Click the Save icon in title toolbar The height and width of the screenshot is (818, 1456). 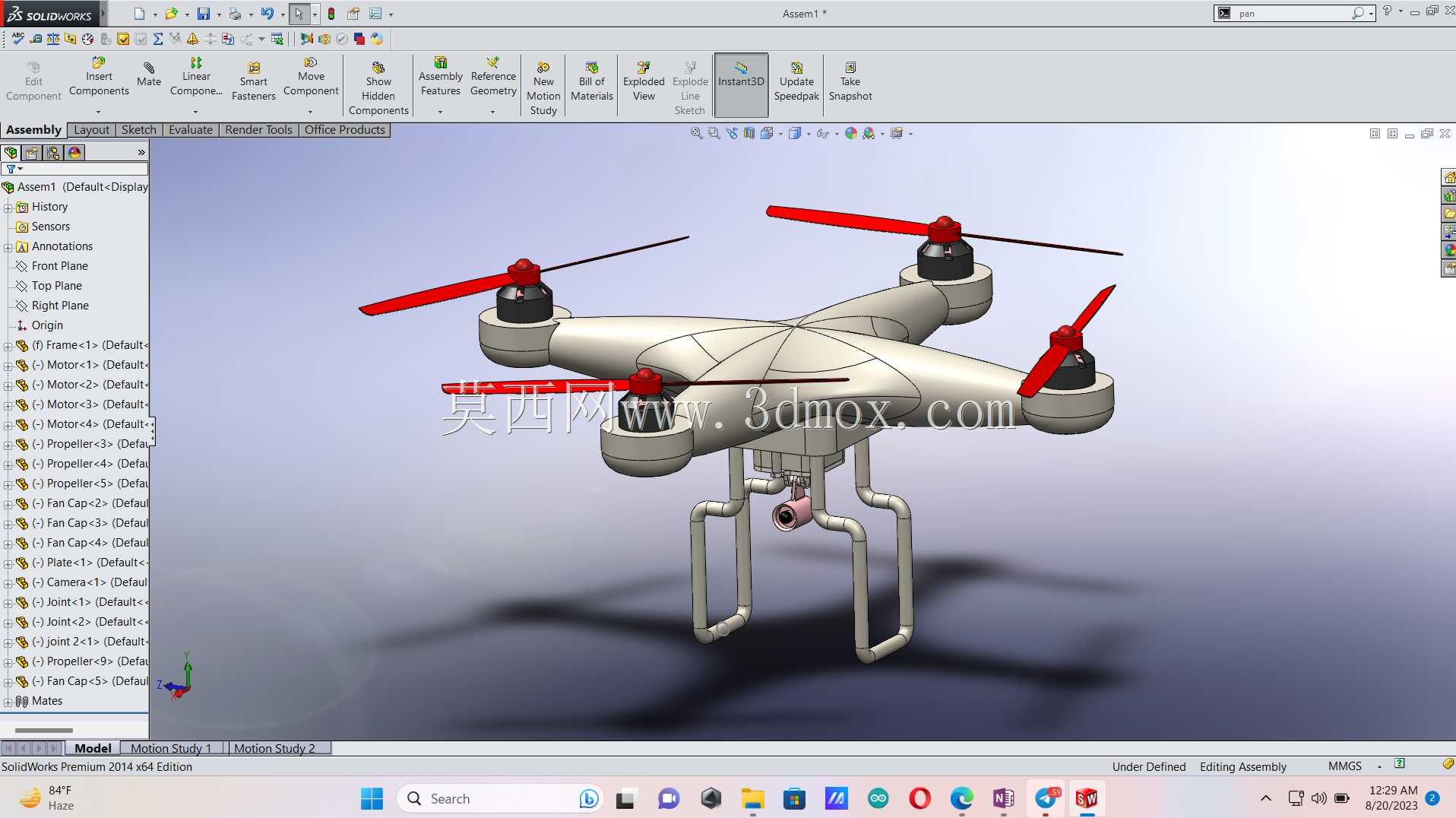click(204, 14)
